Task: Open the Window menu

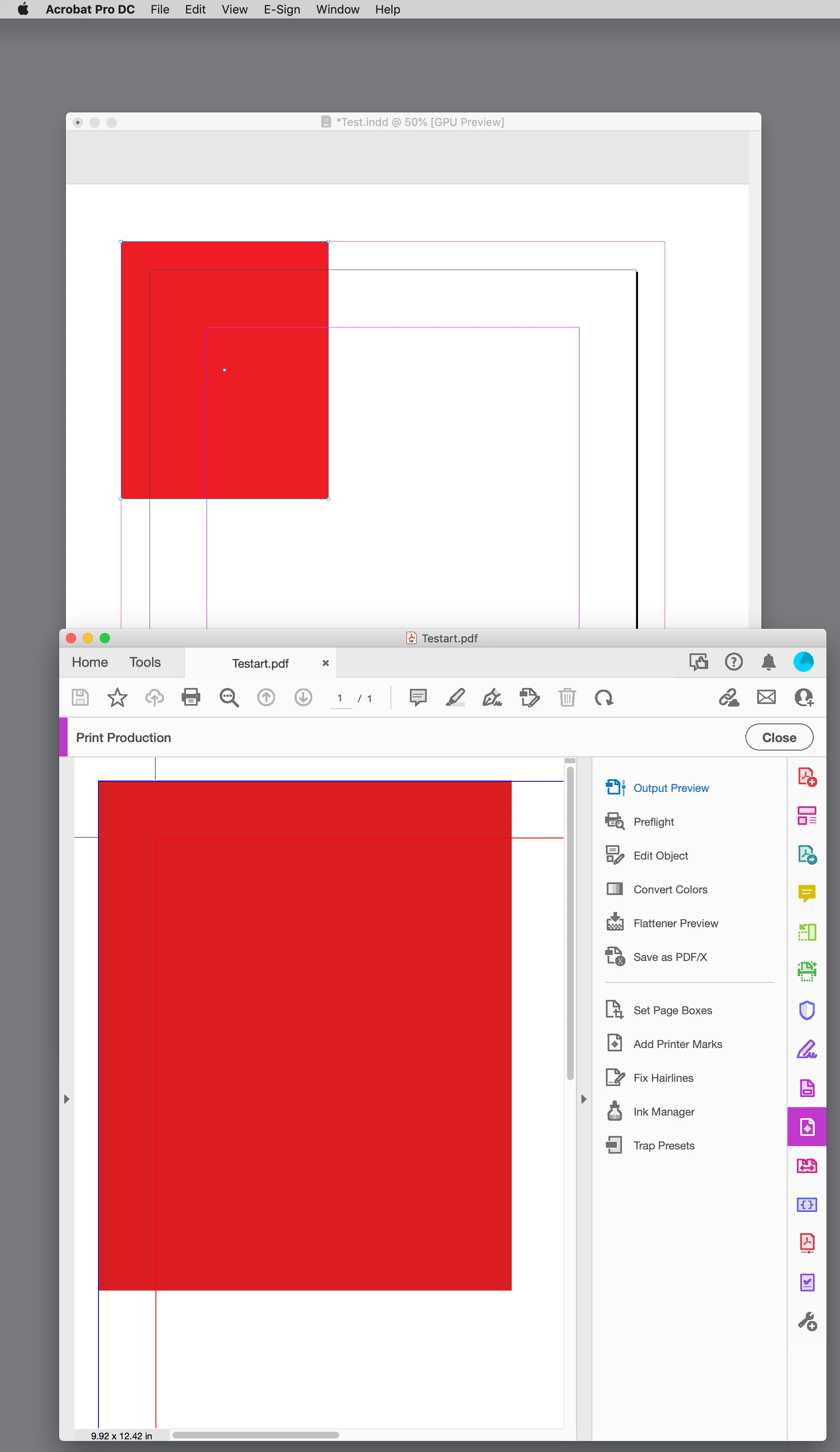Action: 338,9
